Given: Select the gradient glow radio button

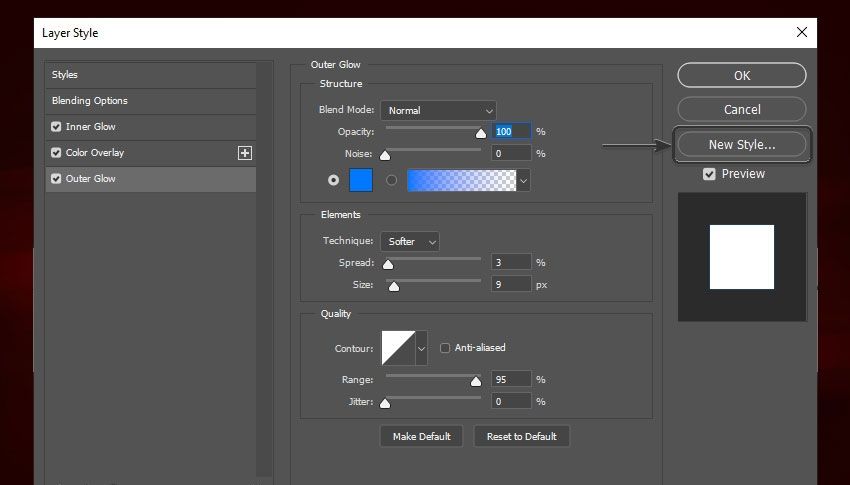Looking at the screenshot, I should (x=391, y=180).
